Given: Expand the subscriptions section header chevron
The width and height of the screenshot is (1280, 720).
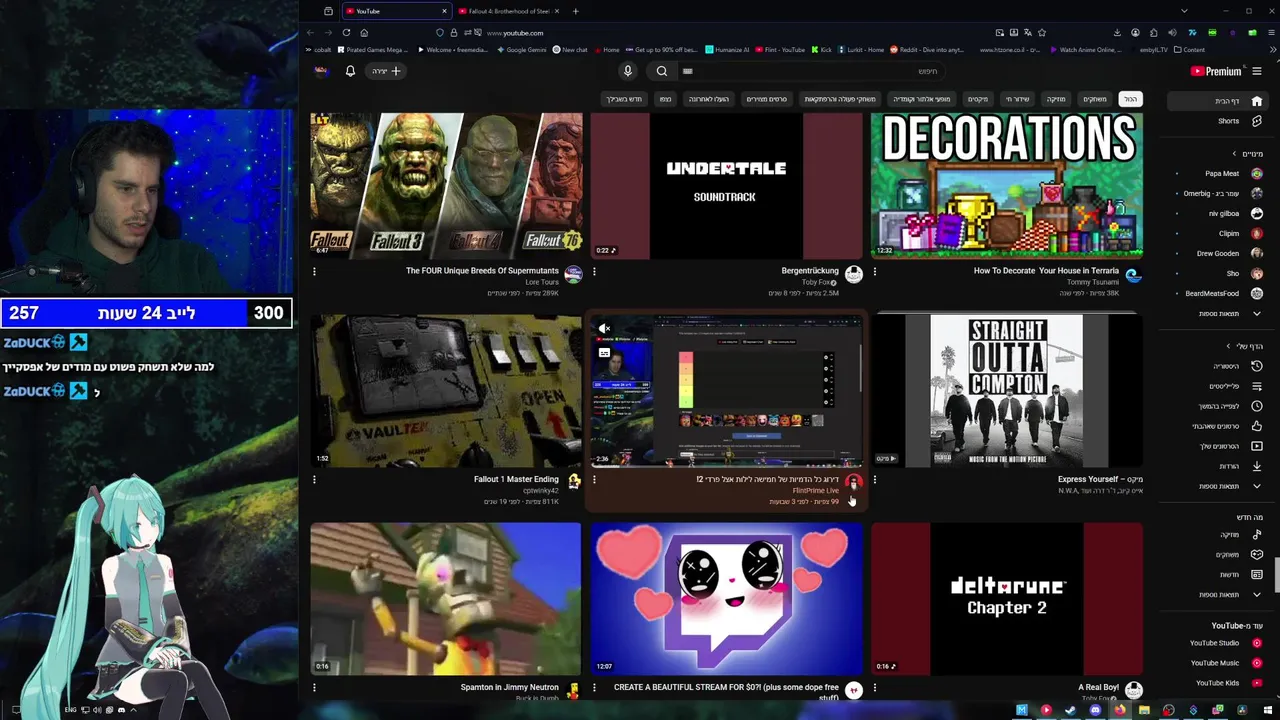Looking at the screenshot, I should (1233, 154).
